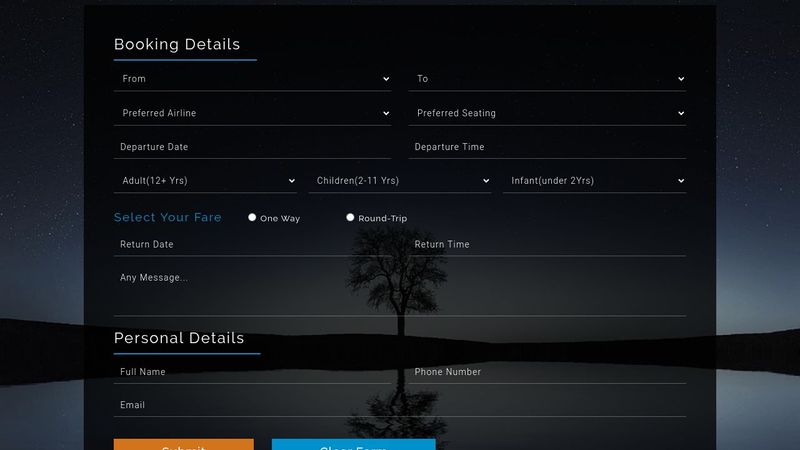Focus the Return Date field
The image size is (800, 450).
click(253, 244)
